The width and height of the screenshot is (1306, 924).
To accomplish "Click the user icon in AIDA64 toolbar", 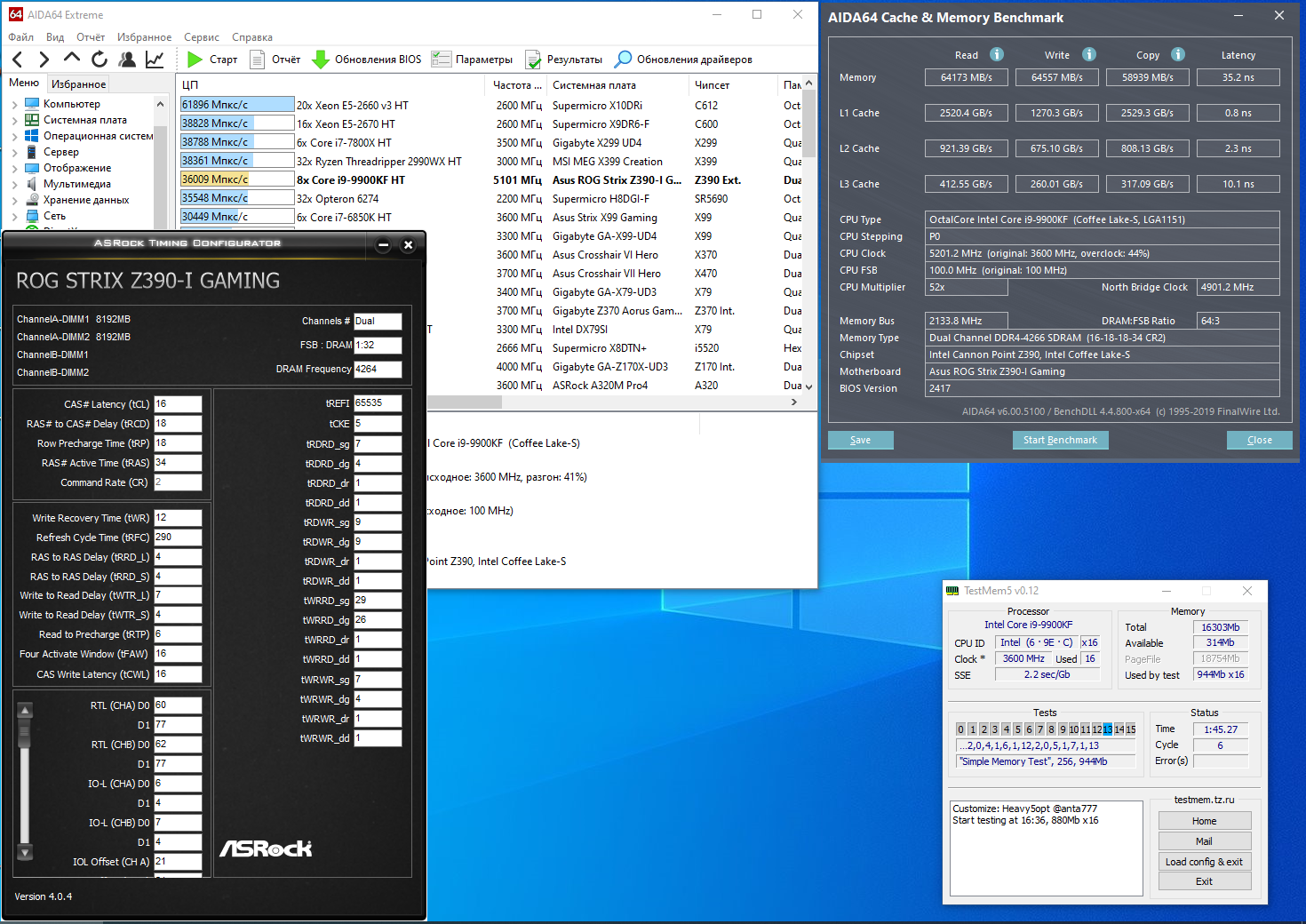I will [127, 60].
